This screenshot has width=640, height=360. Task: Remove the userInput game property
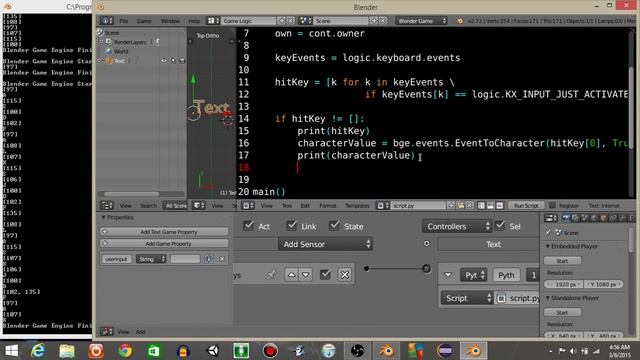(x=222, y=259)
